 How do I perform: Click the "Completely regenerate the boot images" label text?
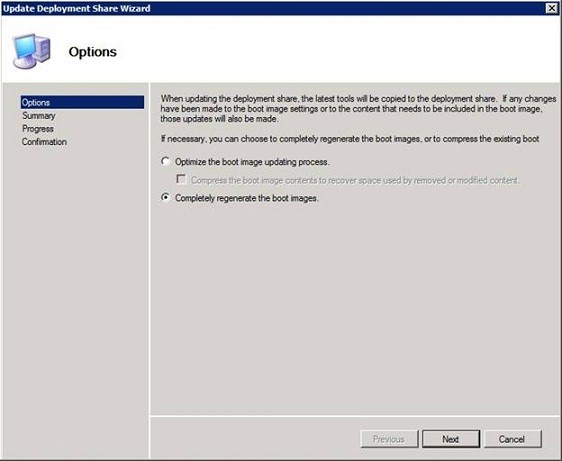pos(247,198)
